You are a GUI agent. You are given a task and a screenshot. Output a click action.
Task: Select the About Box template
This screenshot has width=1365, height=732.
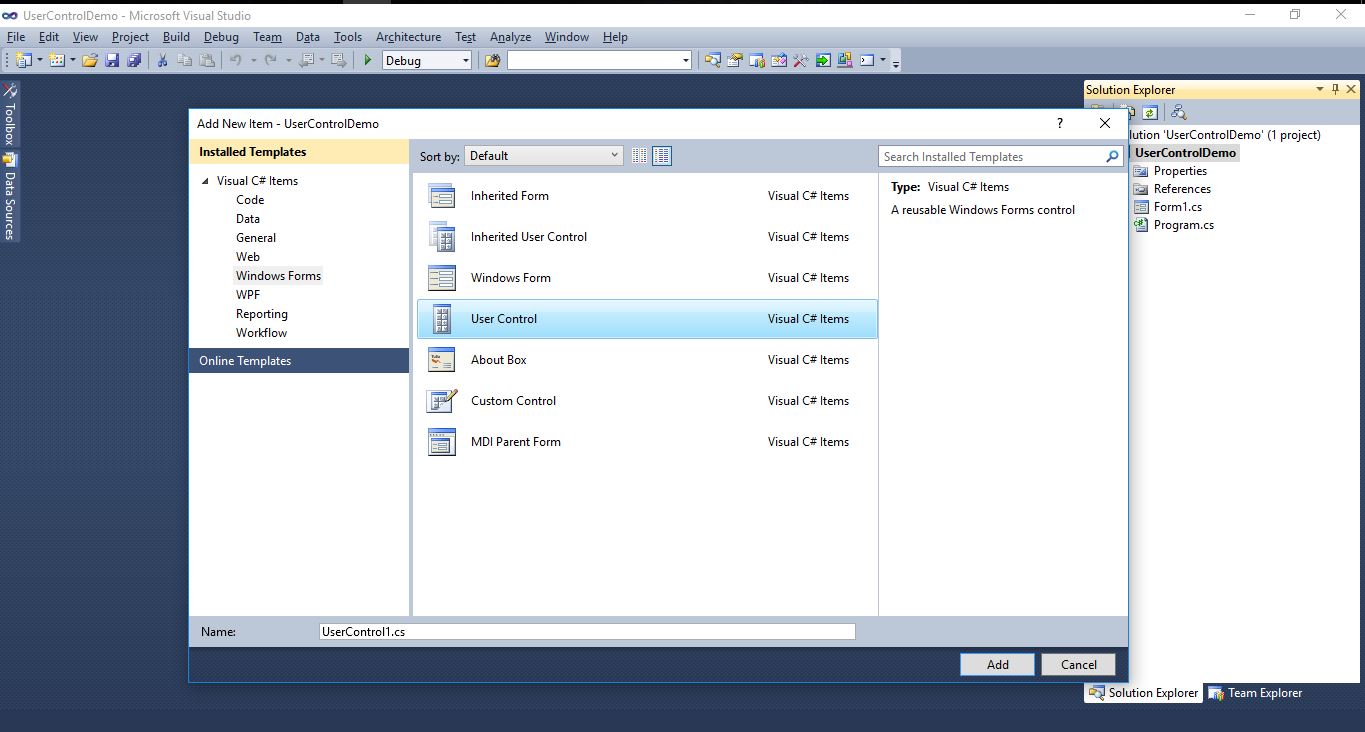[x=646, y=360]
